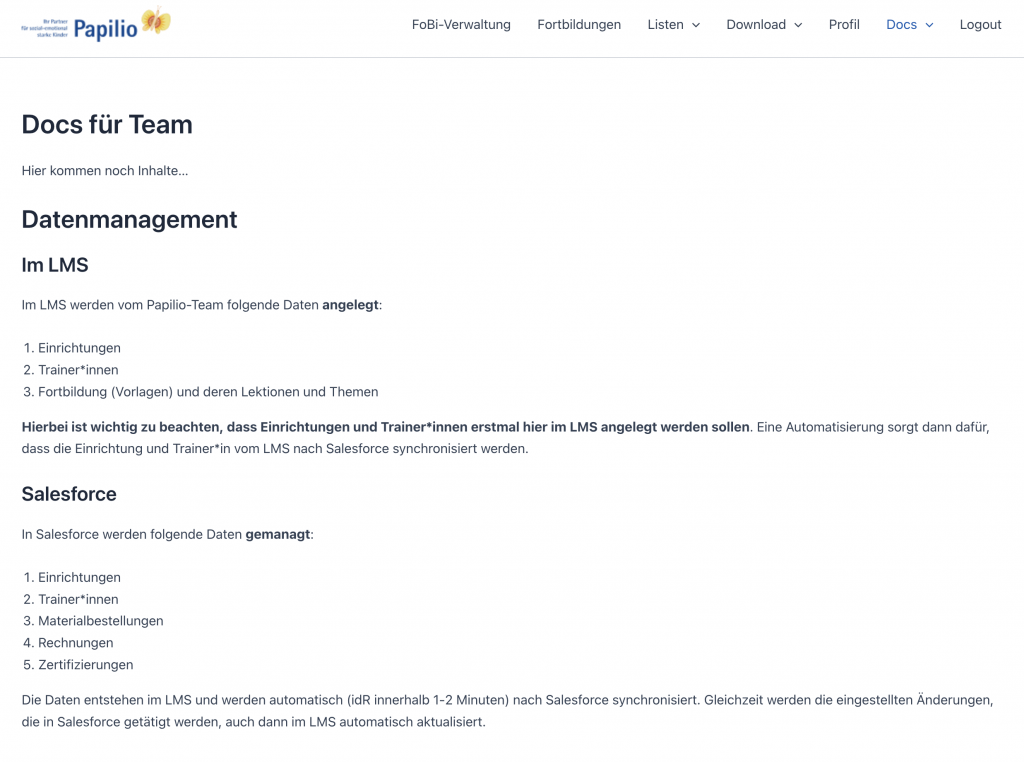
Task: Click 'Trainer*innen' in the LMS list
Action: (78, 370)
